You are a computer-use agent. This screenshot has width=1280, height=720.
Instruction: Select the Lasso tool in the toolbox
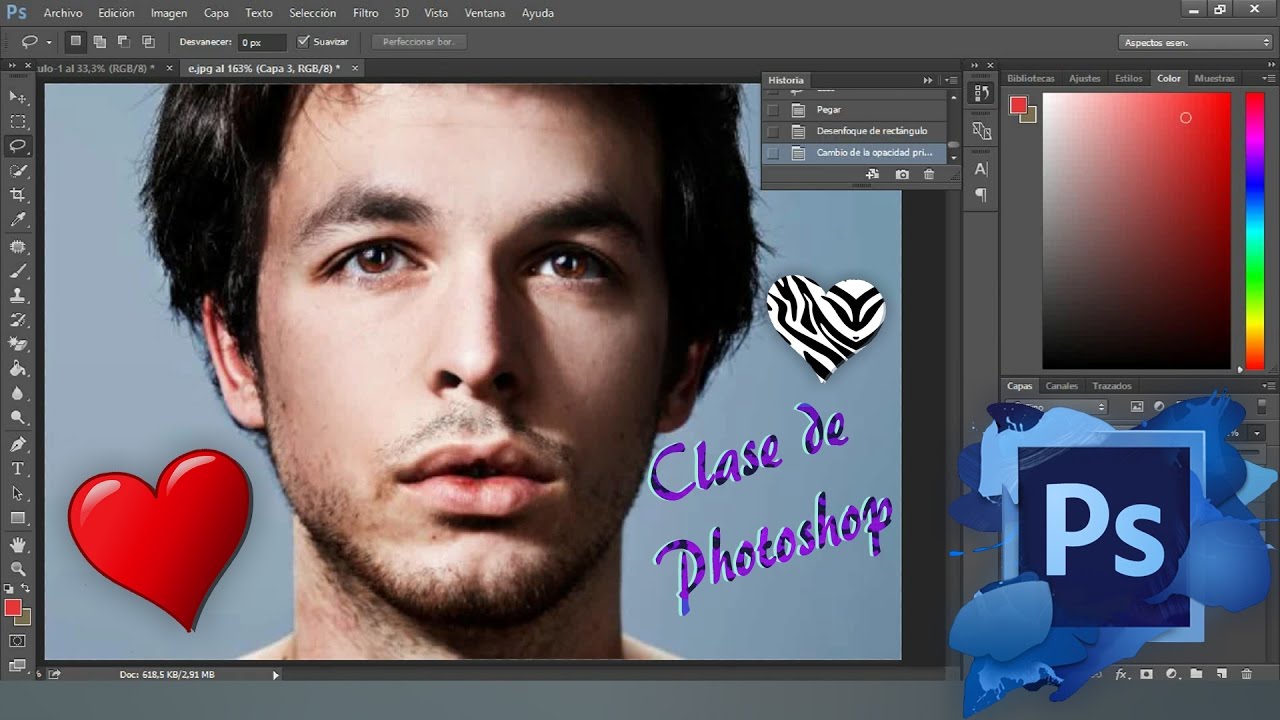pyautogui.click(x=18, y=146)
